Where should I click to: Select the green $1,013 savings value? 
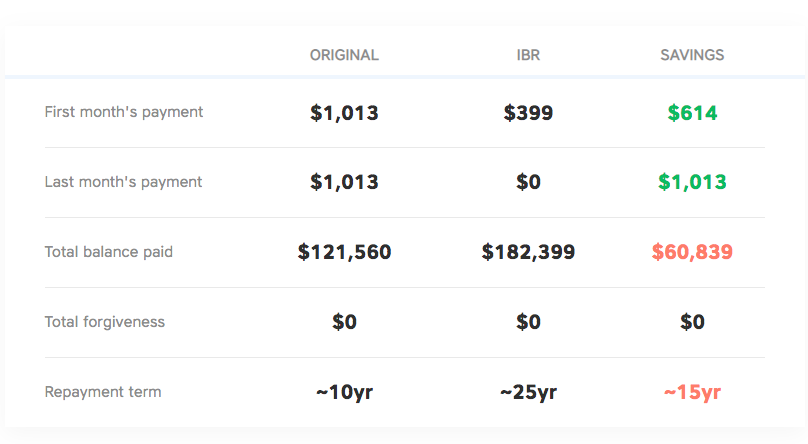692,183
